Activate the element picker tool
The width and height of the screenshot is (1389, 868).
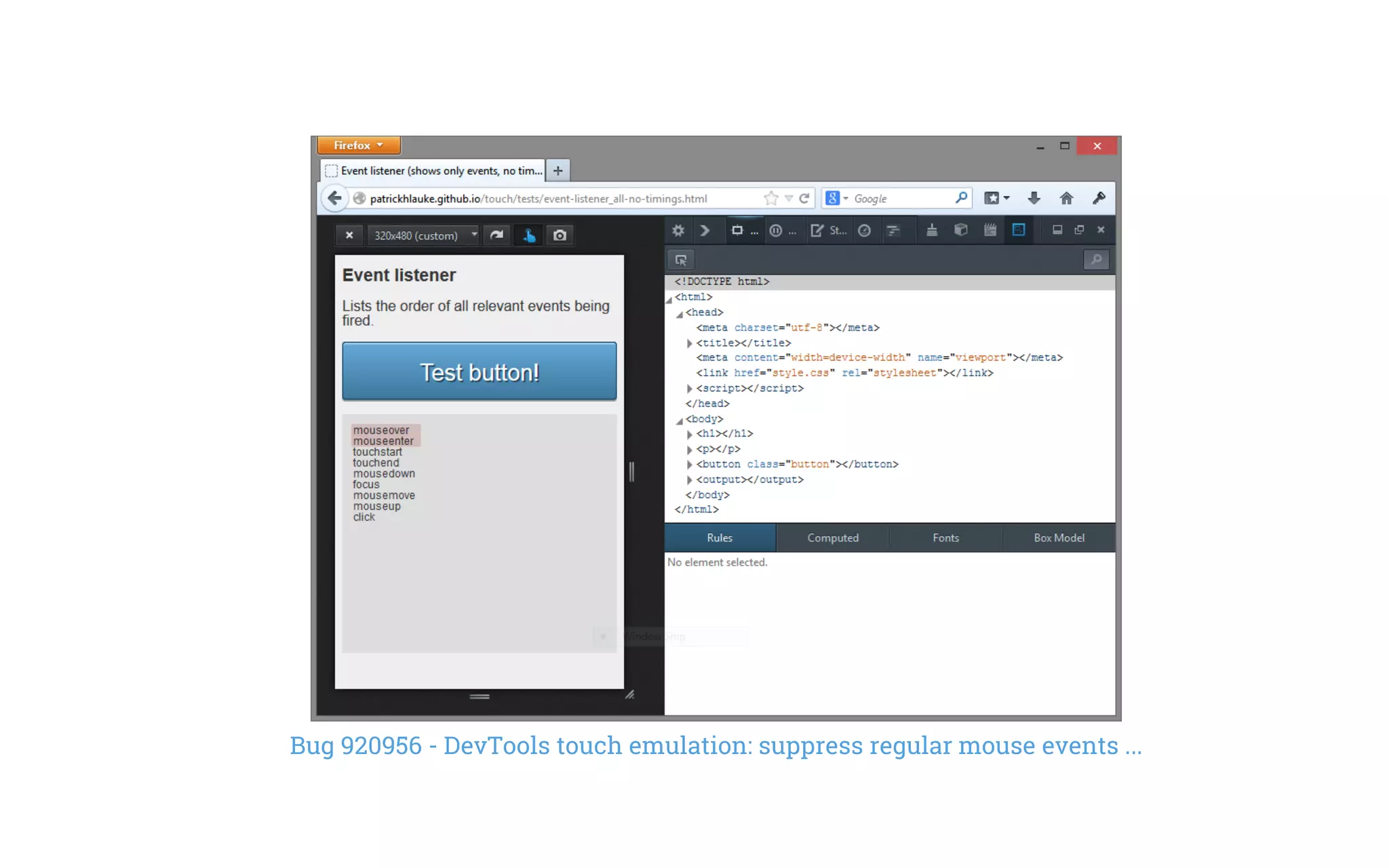681,260
